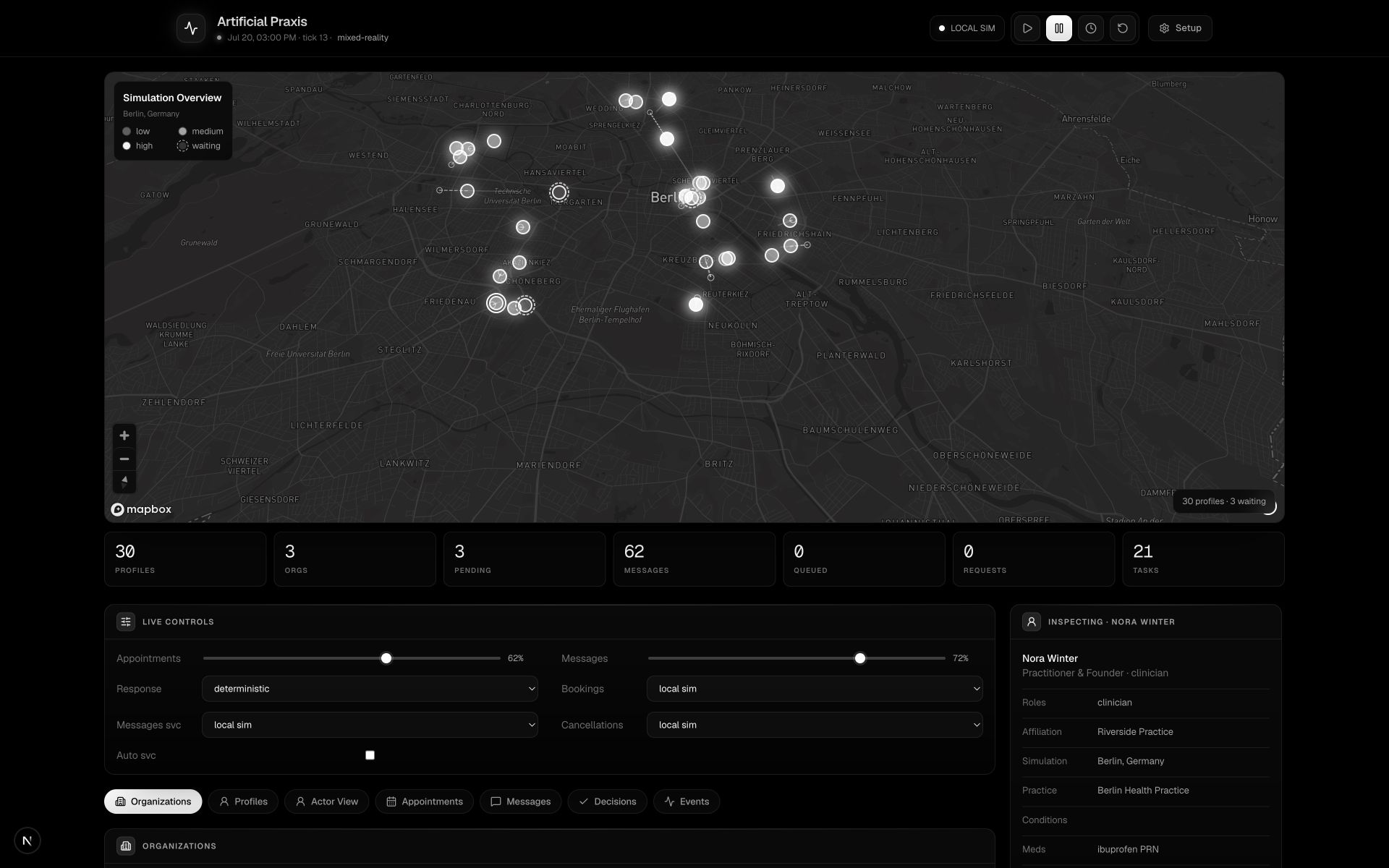Zoom in on the map
Screen dimensions: 1389x868
tap(124, 435)
